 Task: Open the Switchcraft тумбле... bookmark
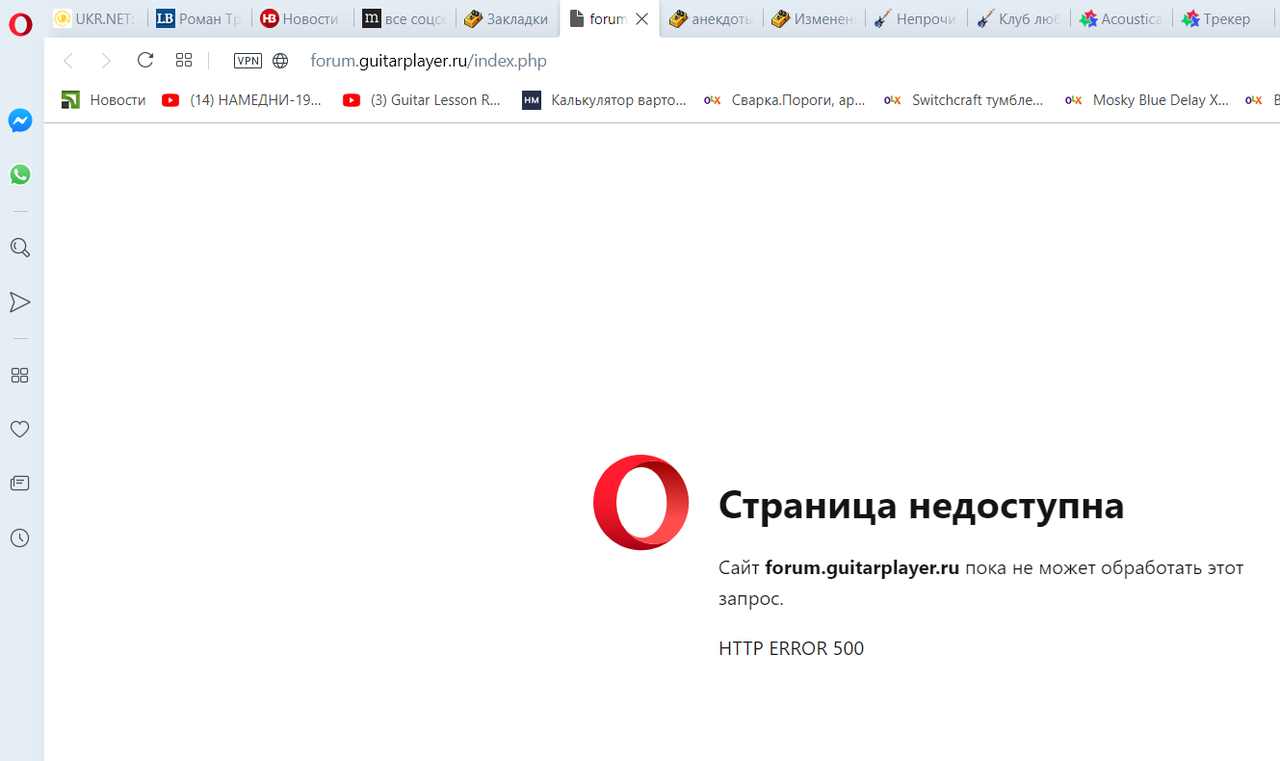964,100
